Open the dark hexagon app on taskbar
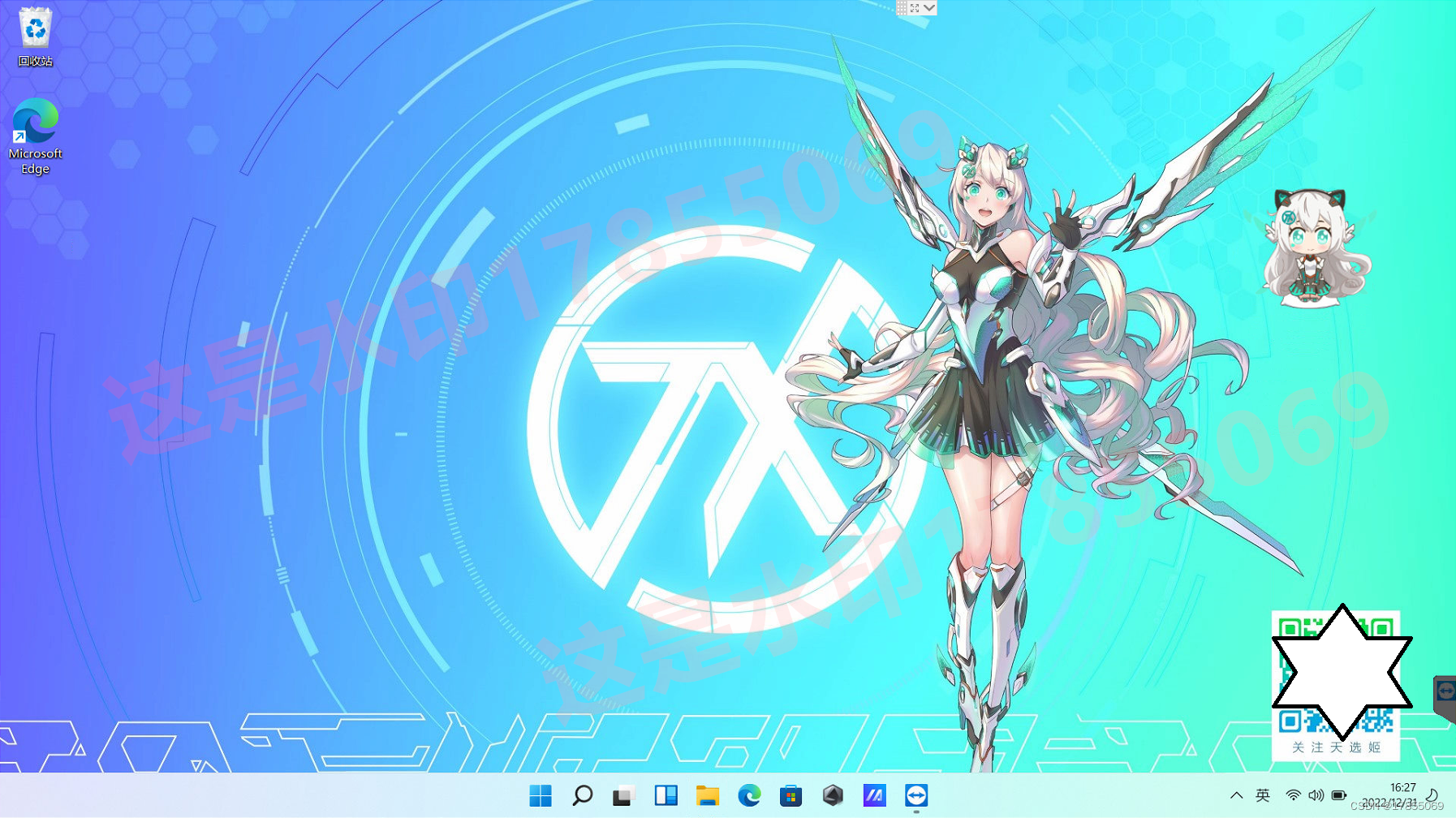 [x=833, y=795]
